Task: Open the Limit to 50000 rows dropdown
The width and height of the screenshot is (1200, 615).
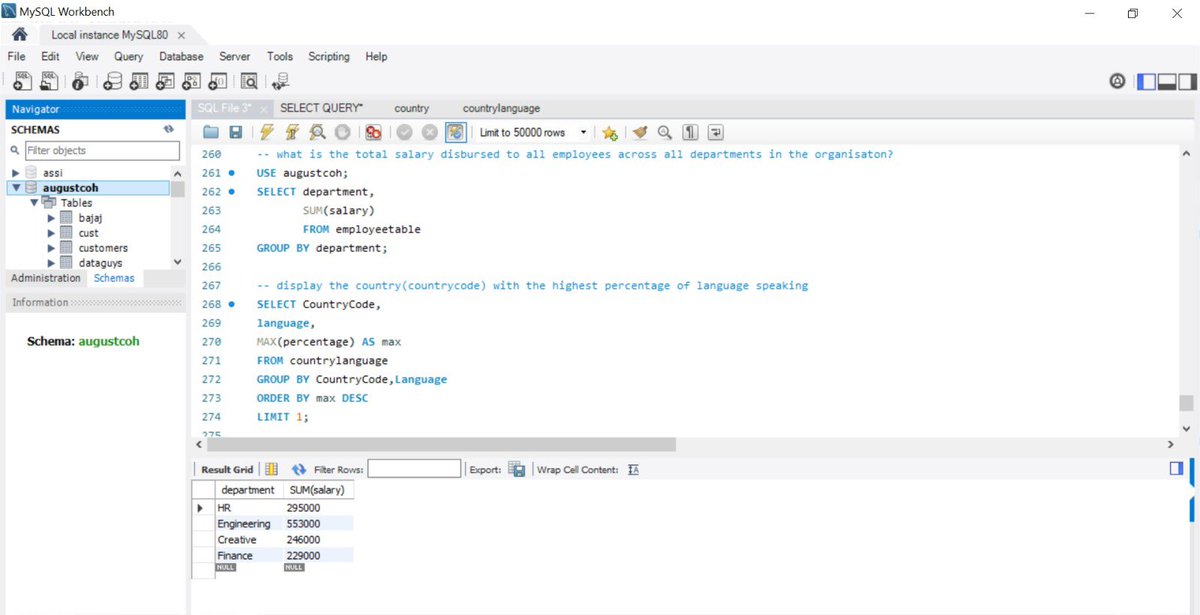Action: click(x=584, y=132)
